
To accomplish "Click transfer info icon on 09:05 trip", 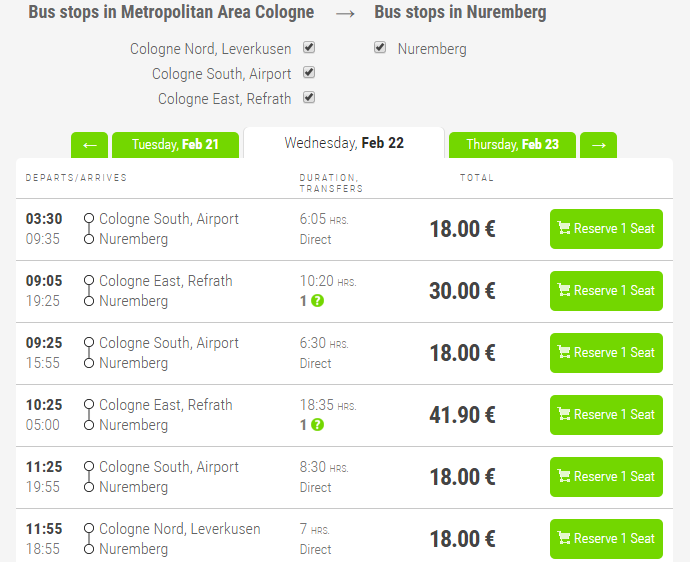I will click(317, 301).
